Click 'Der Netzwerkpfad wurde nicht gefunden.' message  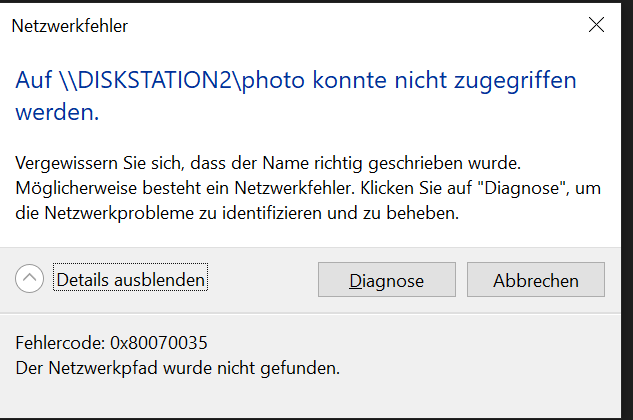click(x=178, y=368)
